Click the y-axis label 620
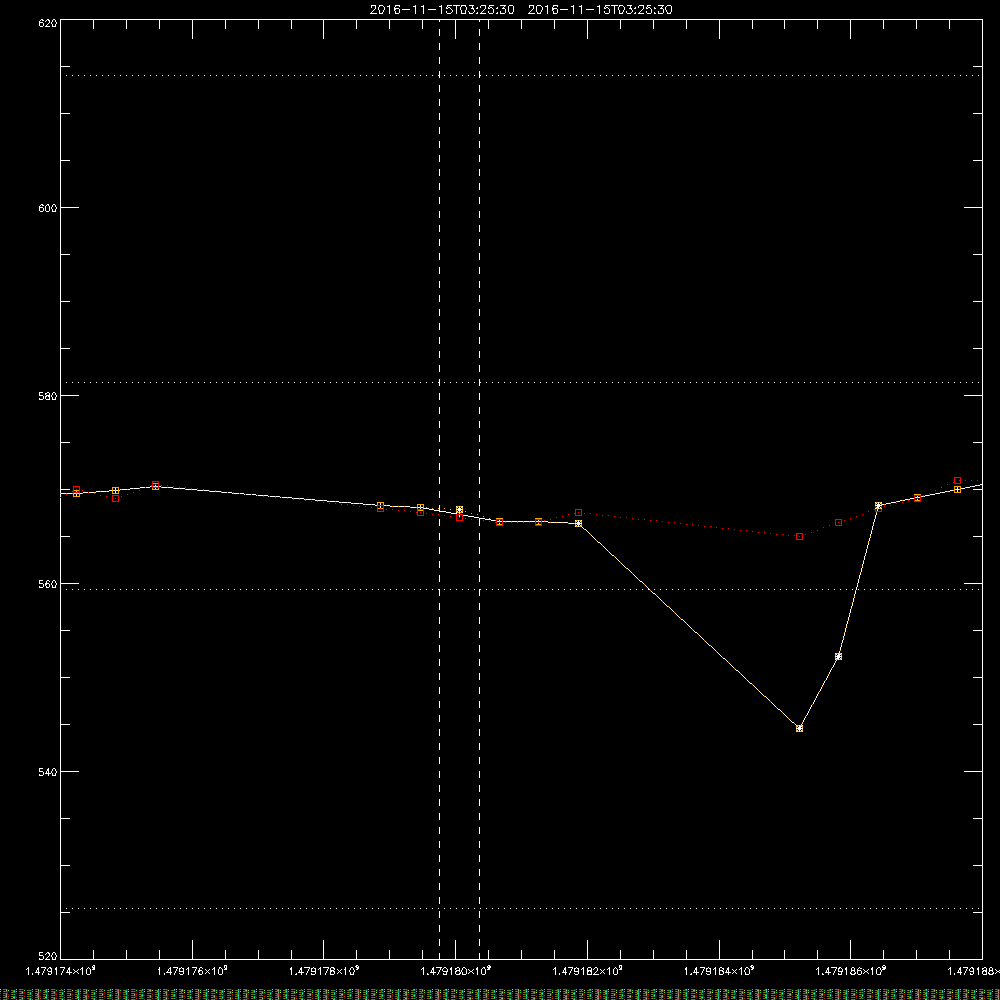The height and width of the screenshot is (1000, 1000). pyautogui.click(x=48, y=23)
